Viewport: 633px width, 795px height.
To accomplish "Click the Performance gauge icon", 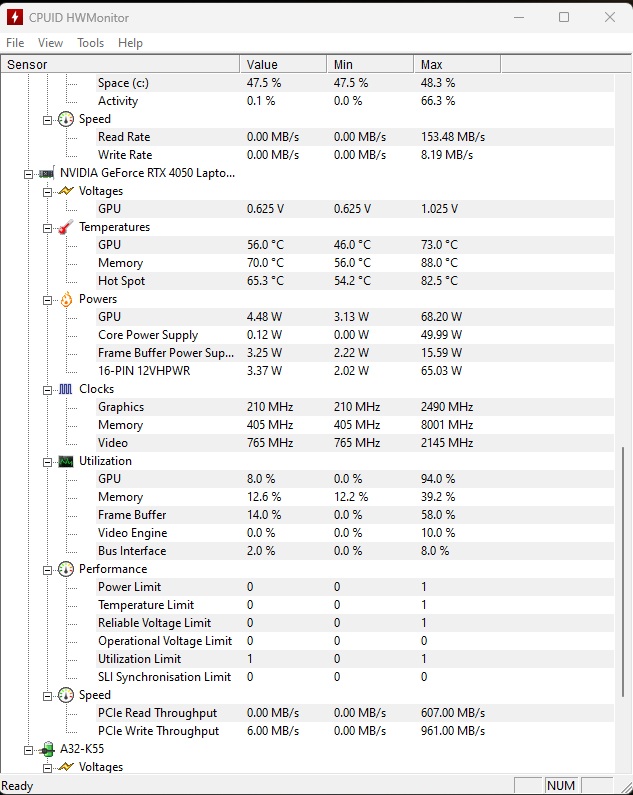I will click(x=66, y=569).
